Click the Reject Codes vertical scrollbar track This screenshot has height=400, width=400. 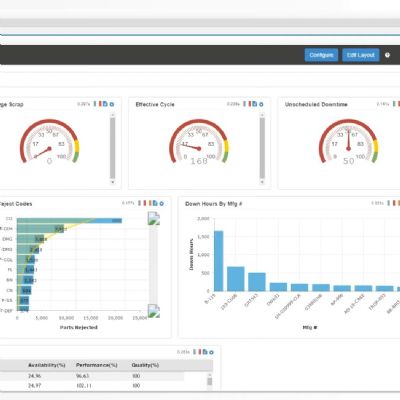[154, 265]
